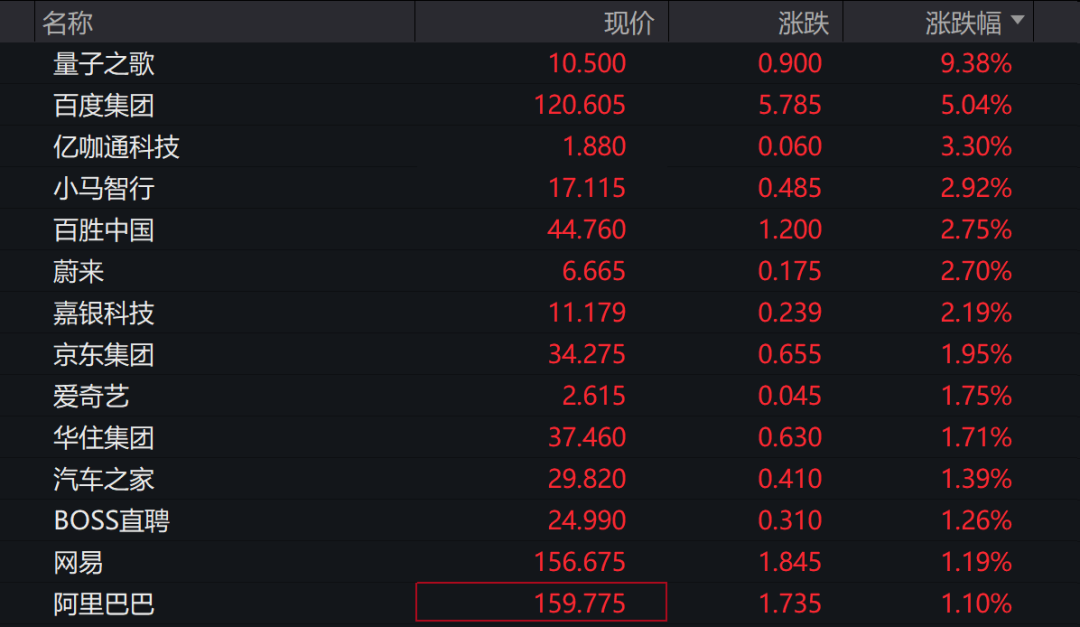Image resolution: width=1080 pixels, height=627 pixels.
Task: Choose 嘉银科技 from the stock list
Action: (x=104, y=313)
